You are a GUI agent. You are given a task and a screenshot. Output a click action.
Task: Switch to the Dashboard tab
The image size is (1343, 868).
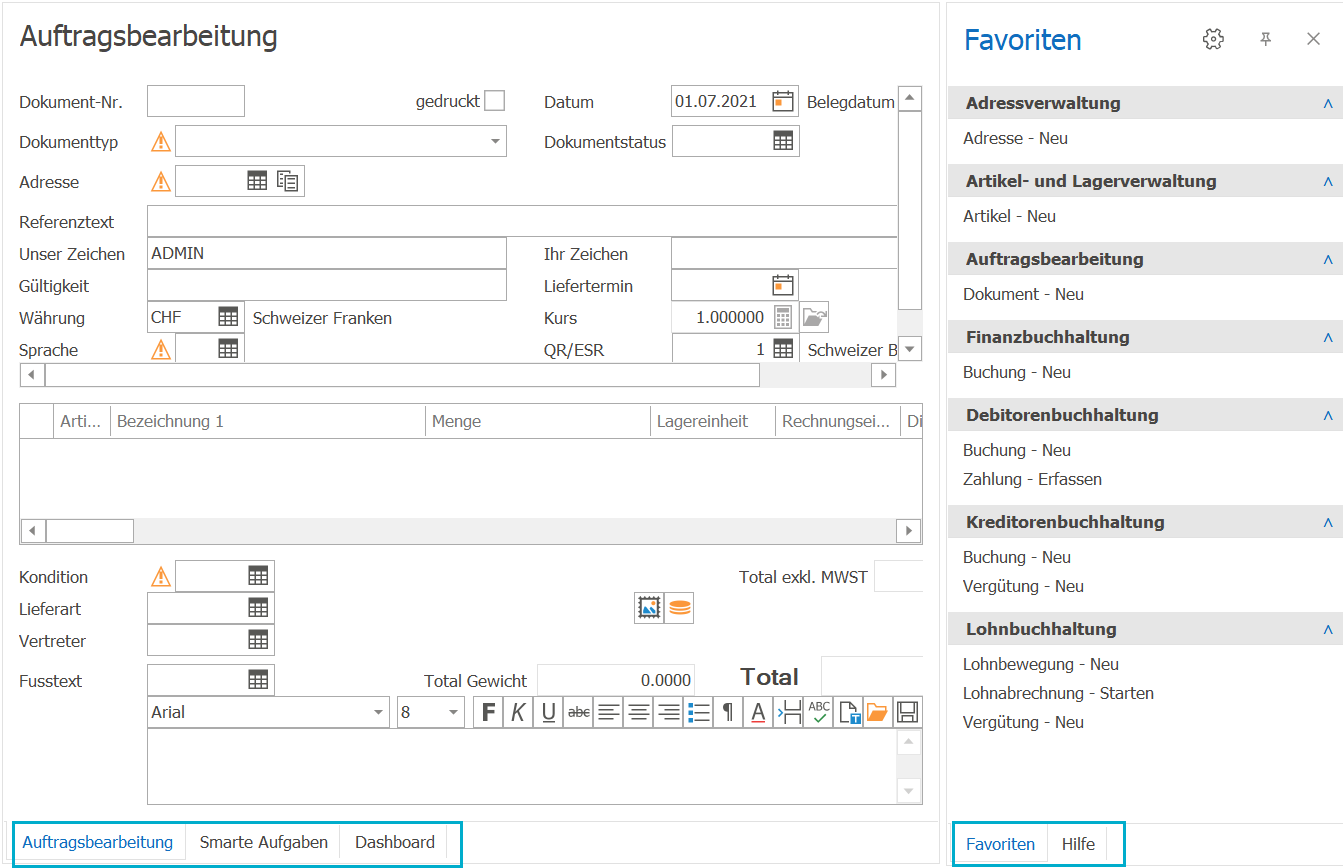[x=395, y=842]
